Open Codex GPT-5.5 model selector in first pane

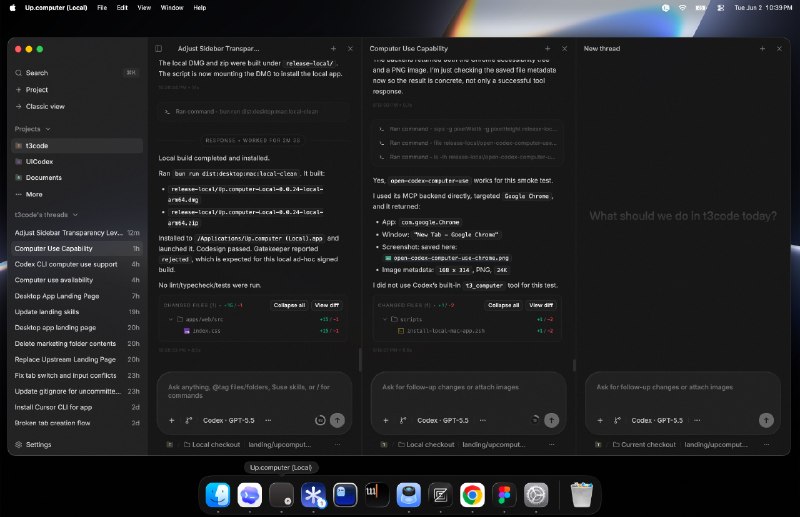coord(229,421)
